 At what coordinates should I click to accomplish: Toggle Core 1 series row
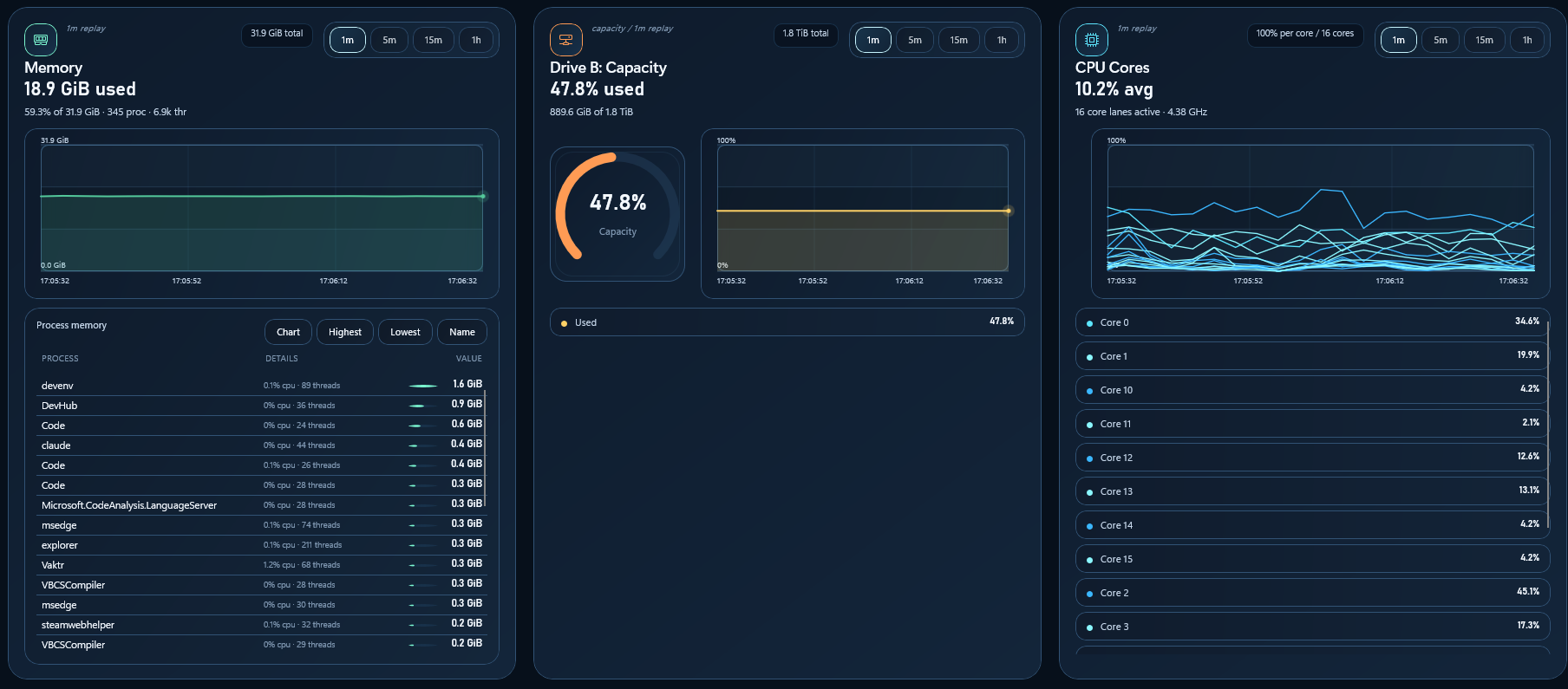click(1312, 356)
